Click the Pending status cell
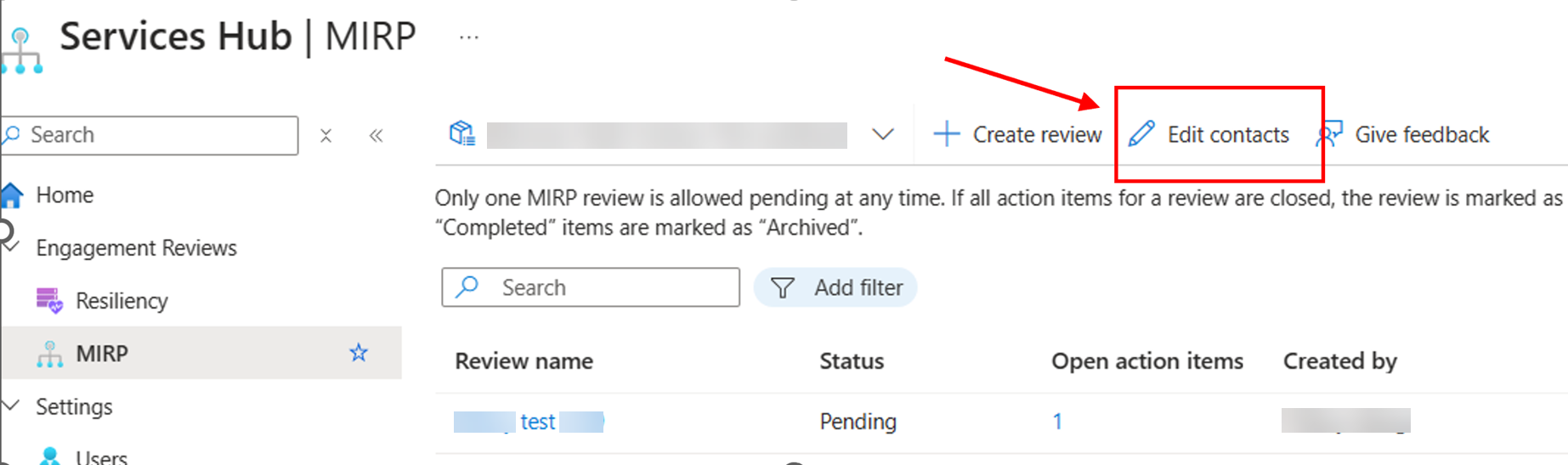 click(858, 422)
